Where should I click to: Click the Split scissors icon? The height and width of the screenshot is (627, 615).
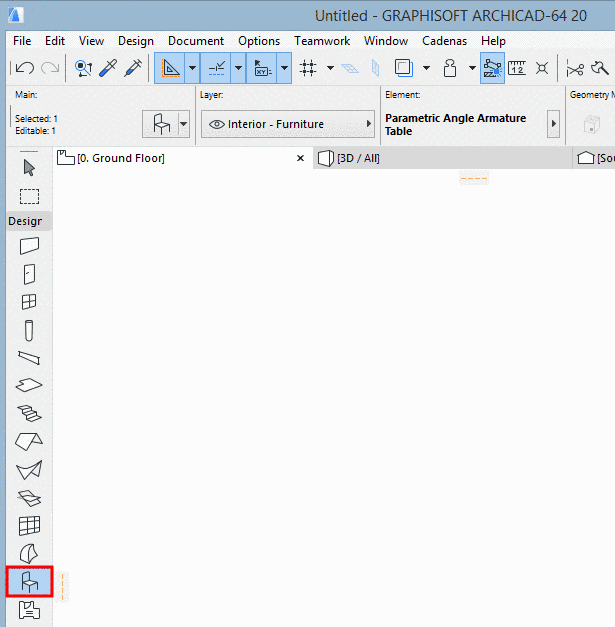pos(575,69)
